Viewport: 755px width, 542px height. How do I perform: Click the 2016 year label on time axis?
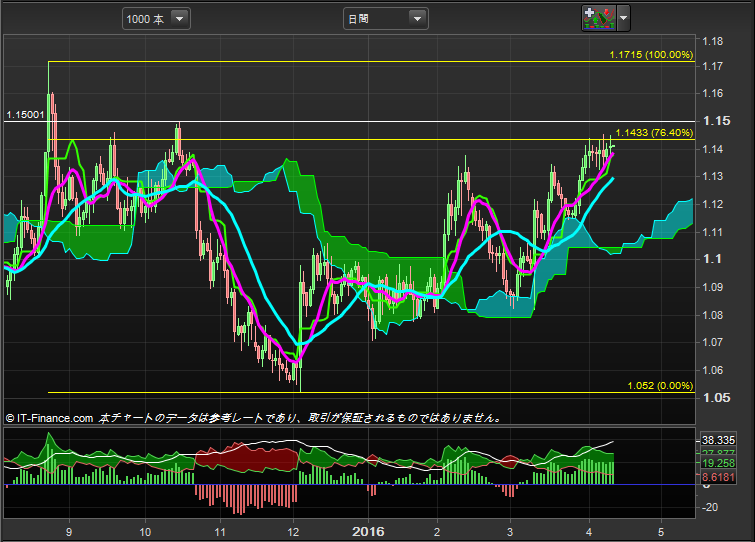368,531
